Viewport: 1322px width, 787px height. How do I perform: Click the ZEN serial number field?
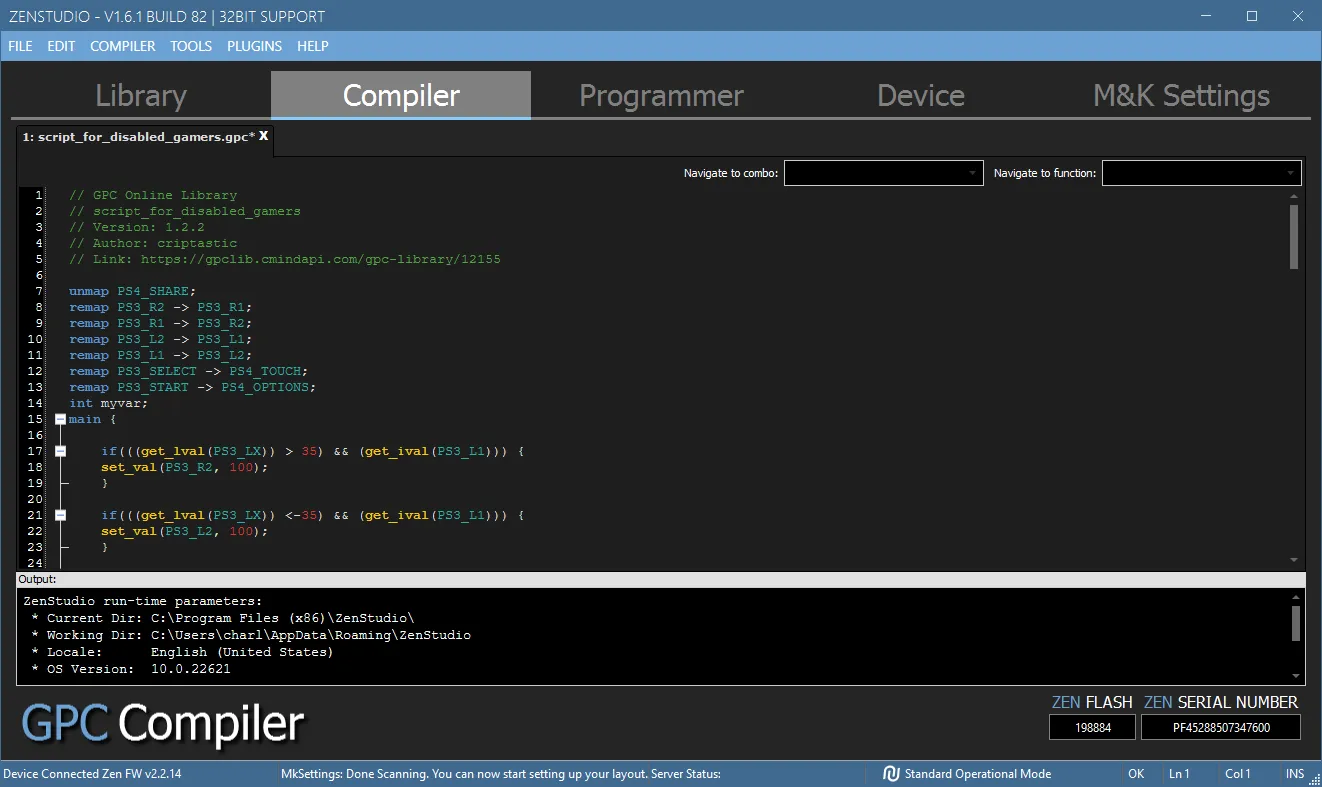tap(1221, 727)
